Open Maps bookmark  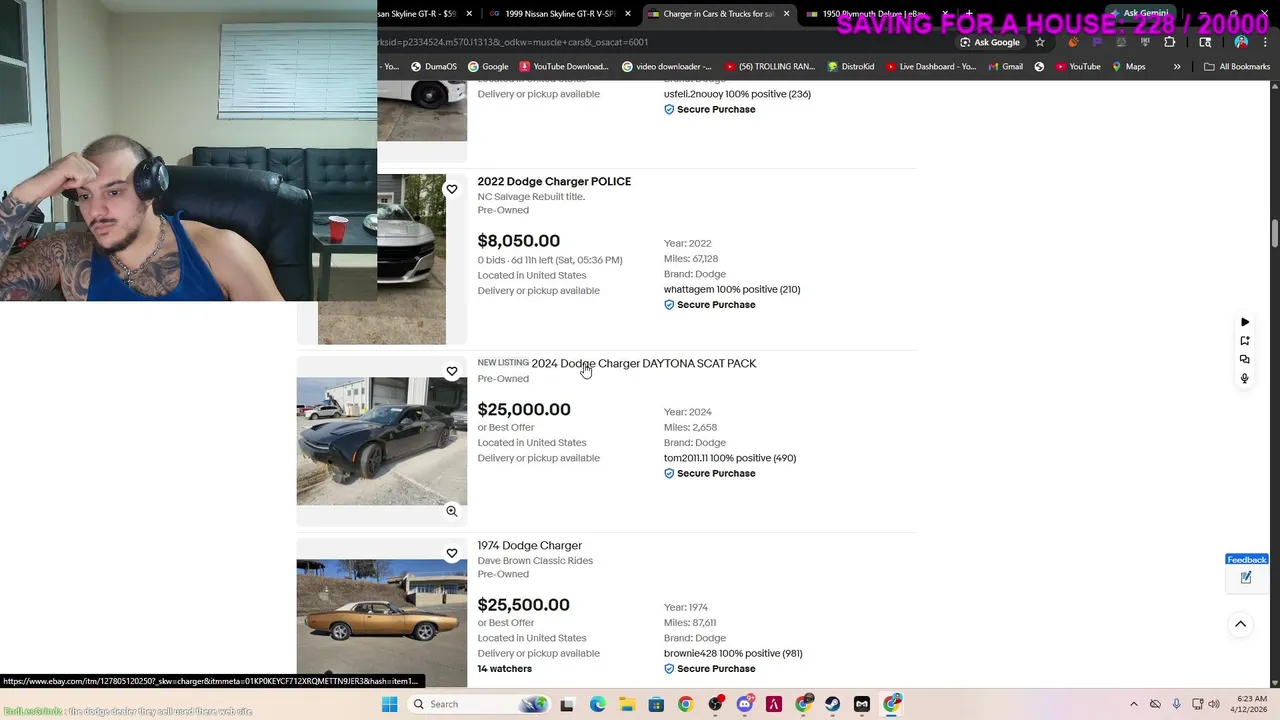coord(1129,67)
